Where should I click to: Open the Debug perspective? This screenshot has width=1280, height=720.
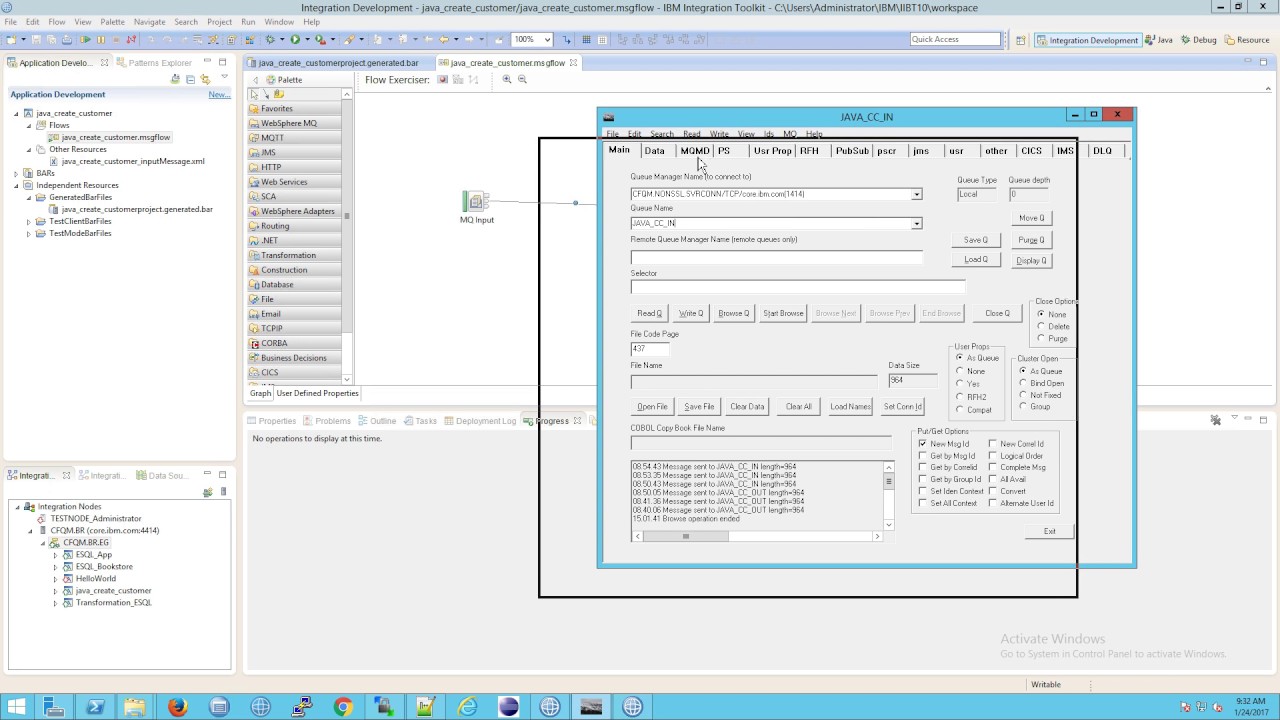pyautogui.click(x=1198, y=40)
